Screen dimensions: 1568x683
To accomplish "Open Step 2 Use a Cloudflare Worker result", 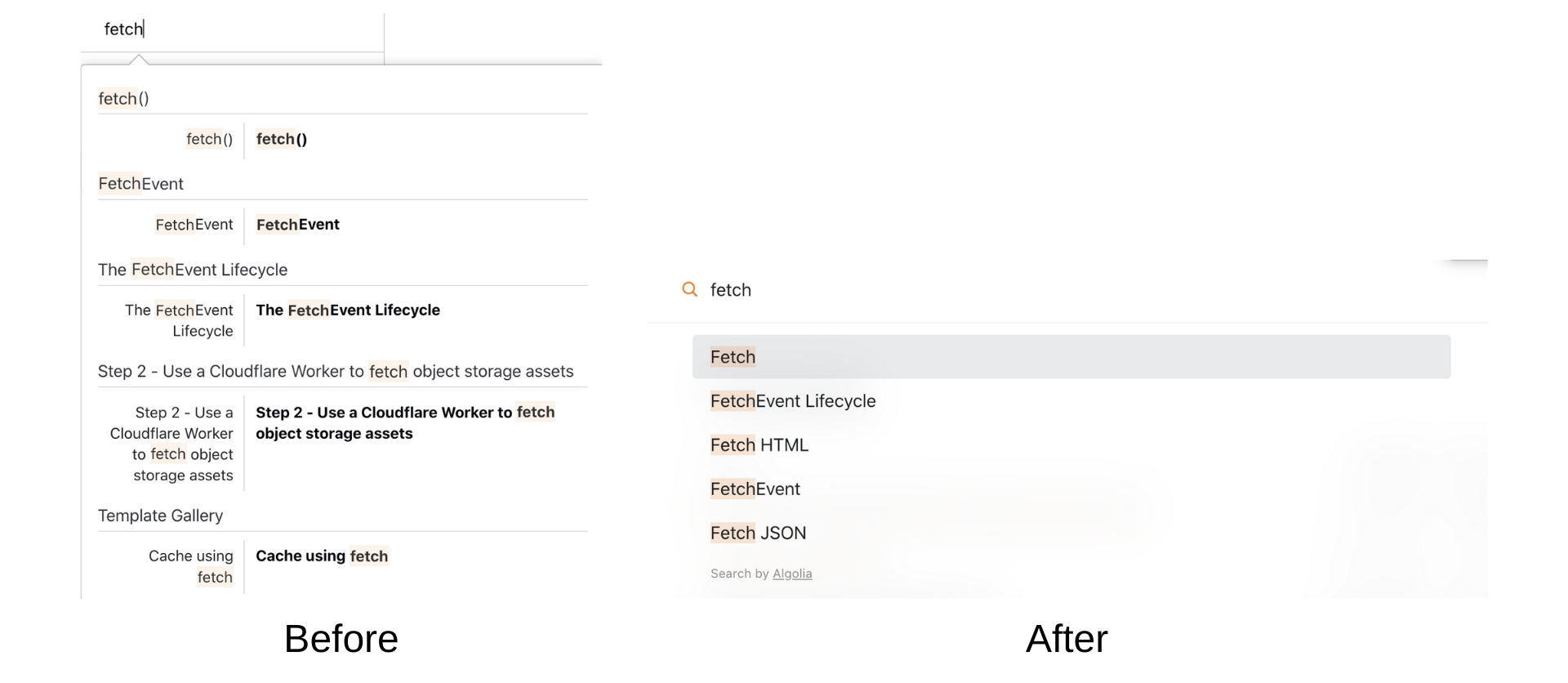I will pyautogui.click(x=406, y=423).
